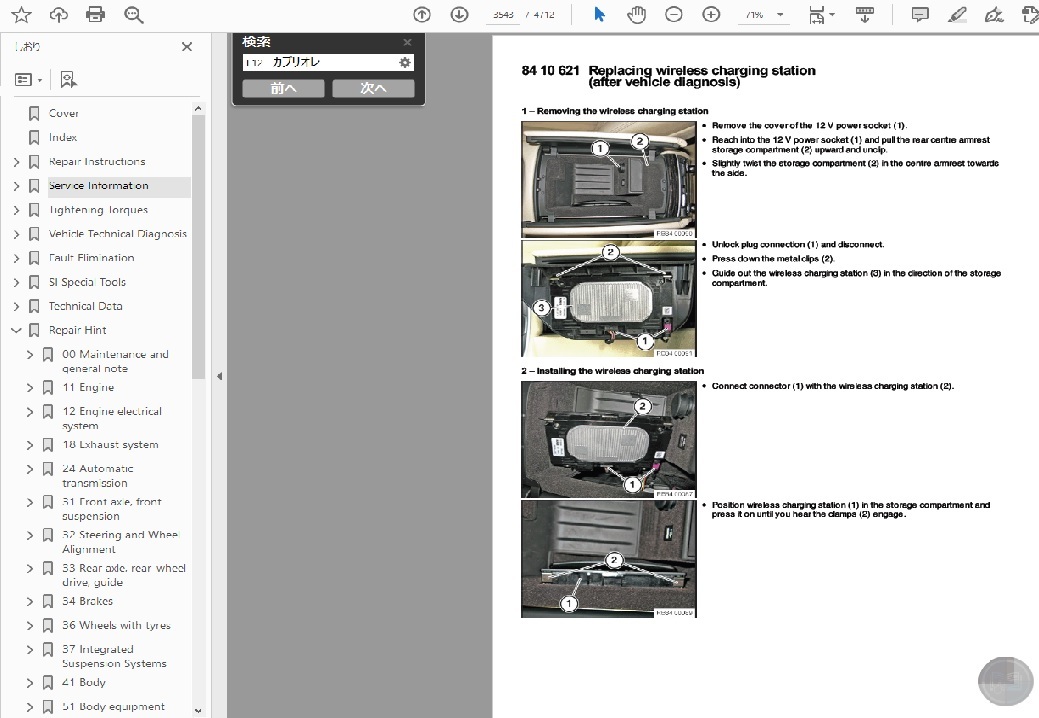Select 32 Steering and Wheel Alignment bookmark
This screenshot has width=1039, height=718.
point(120,542)
